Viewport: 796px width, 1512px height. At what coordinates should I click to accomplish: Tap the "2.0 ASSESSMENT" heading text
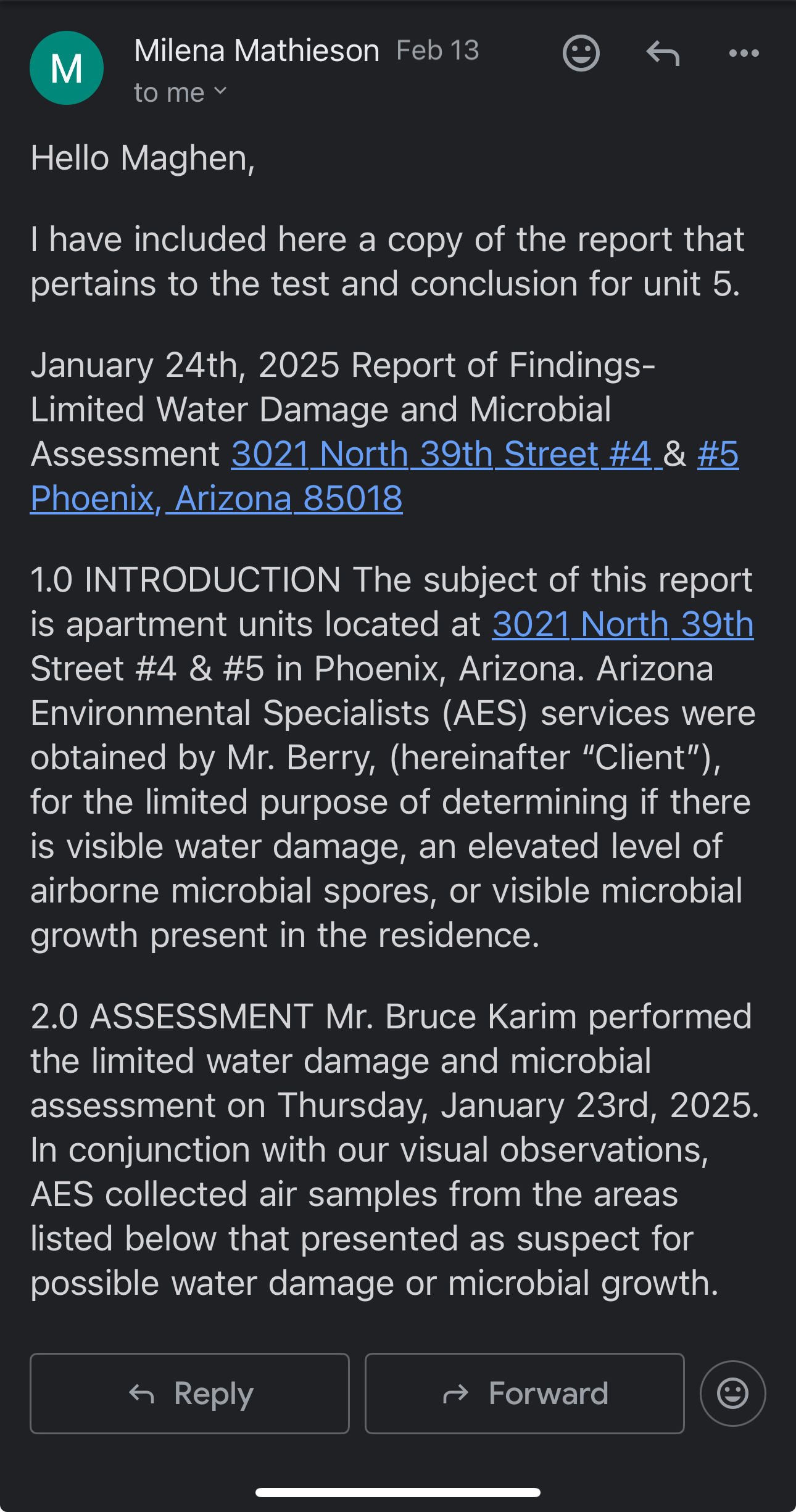[172, 1017]
